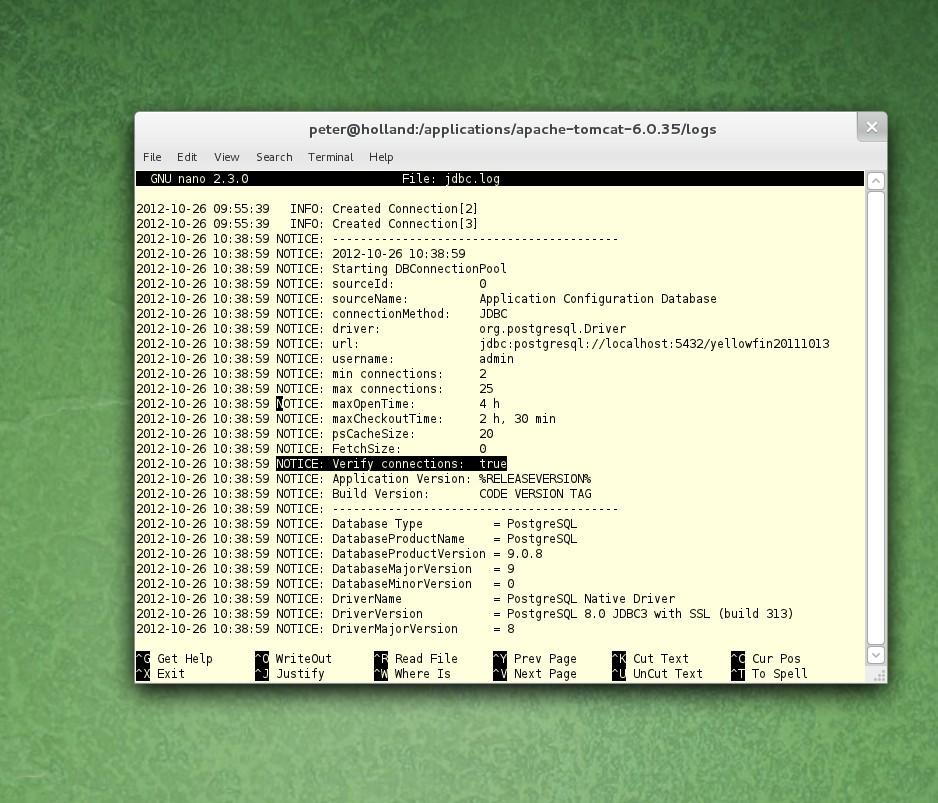Click the vertical scrollbar handle
938x803 pixels.
click(x=875, y=415)
